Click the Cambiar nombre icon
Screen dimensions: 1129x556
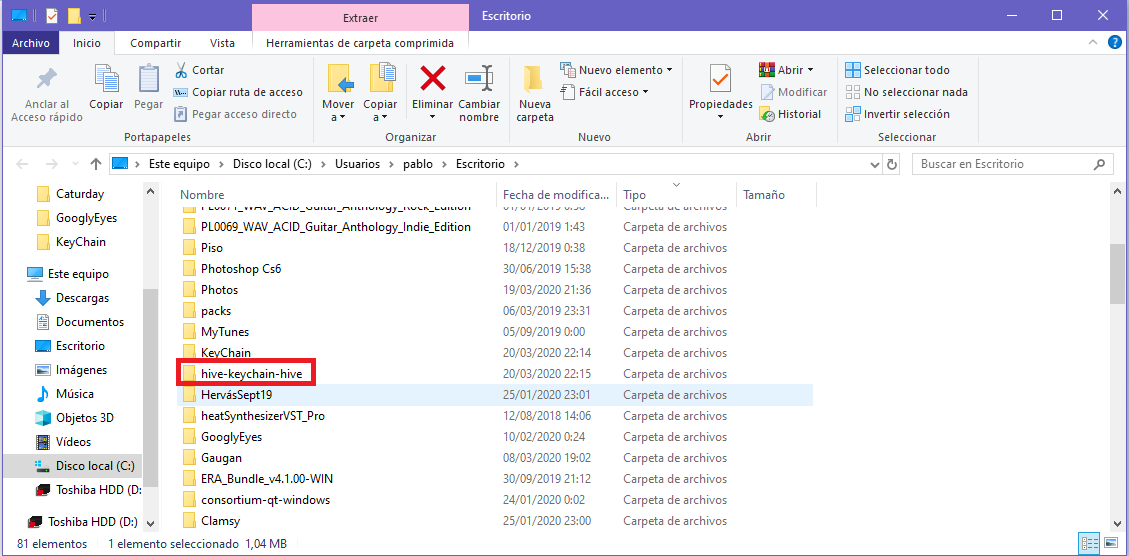[x=479, y=78]
